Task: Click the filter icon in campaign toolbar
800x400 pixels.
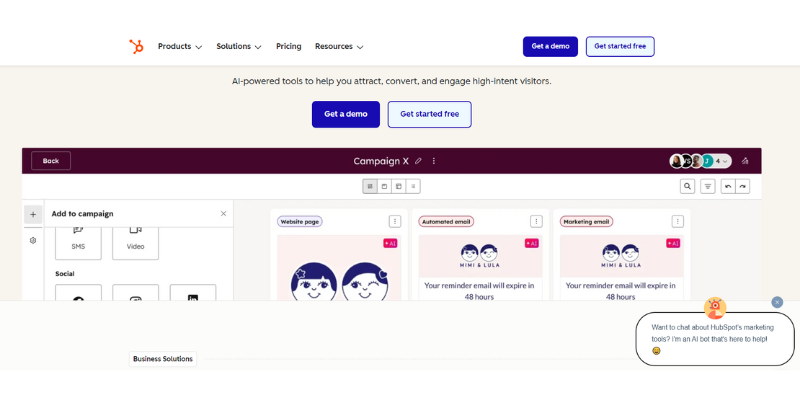Action: coord(708,186)
